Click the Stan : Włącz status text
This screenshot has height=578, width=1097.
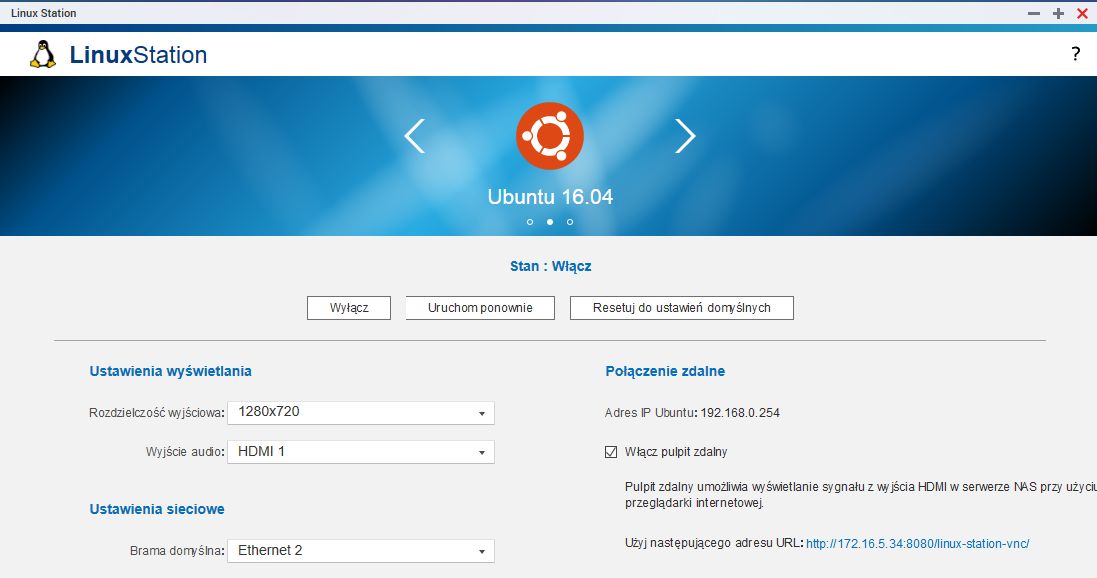pos(551,266)
